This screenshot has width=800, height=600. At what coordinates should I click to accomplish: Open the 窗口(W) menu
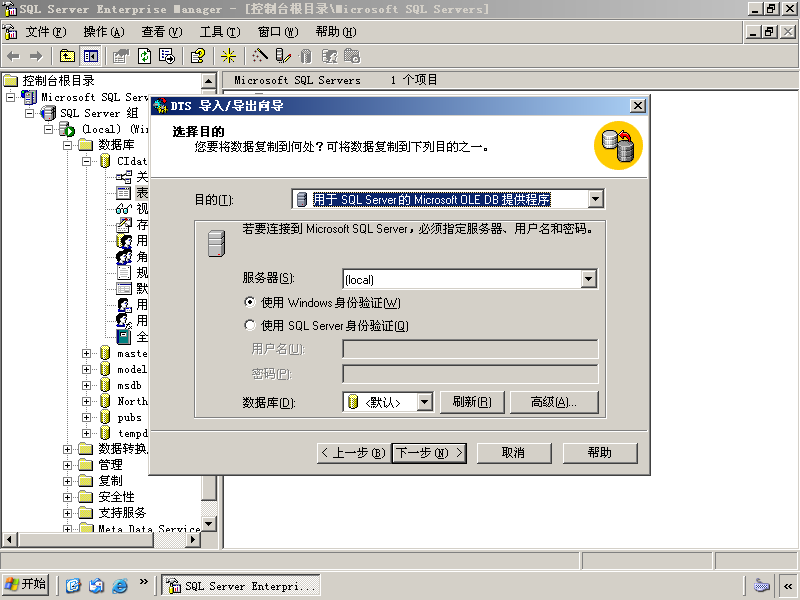click(x=278, y=32)
